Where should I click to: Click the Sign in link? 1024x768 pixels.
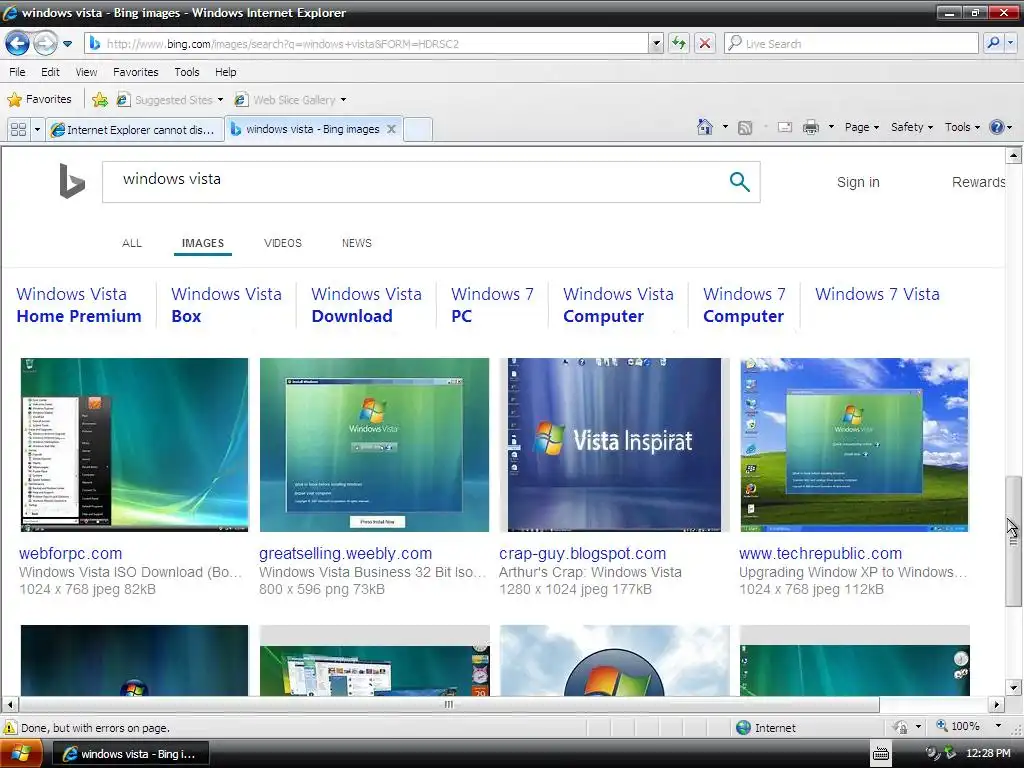coord(858,182)
